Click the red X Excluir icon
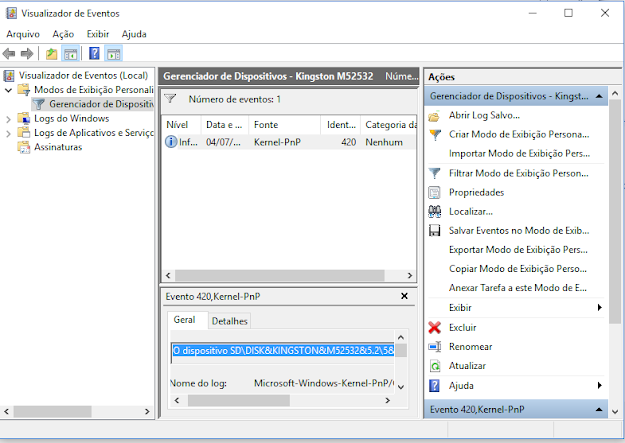This screenshot has width=625, height=443. (434, 327)
